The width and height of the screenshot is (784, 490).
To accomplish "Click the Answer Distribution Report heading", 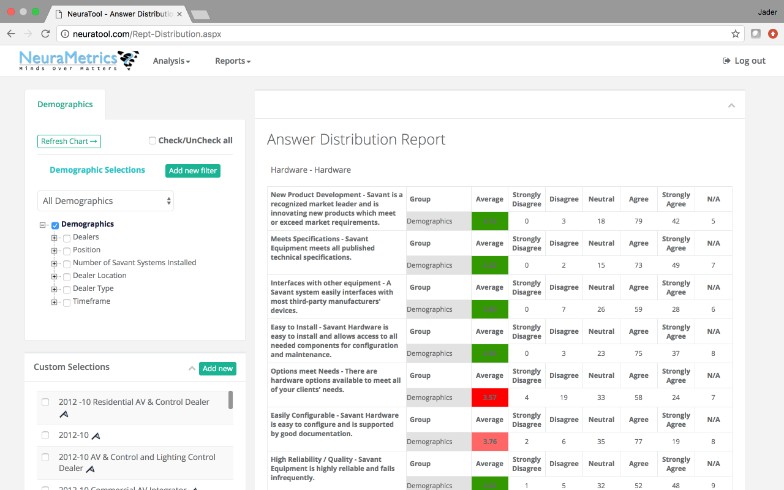I will (x=356, y=140).
